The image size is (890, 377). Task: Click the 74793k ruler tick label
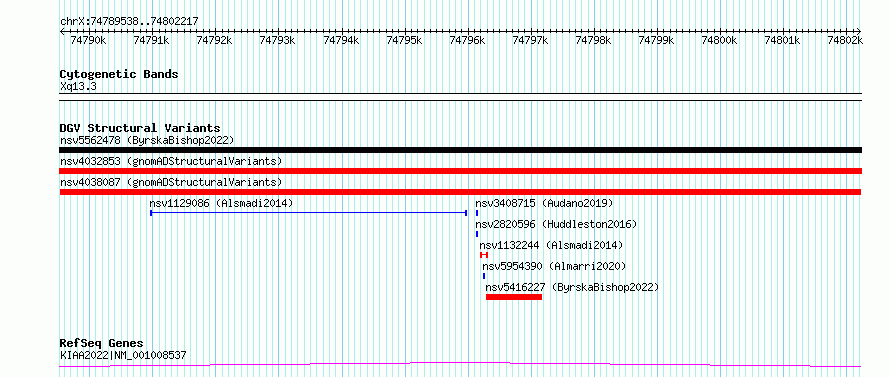click(x=277, y=40)
